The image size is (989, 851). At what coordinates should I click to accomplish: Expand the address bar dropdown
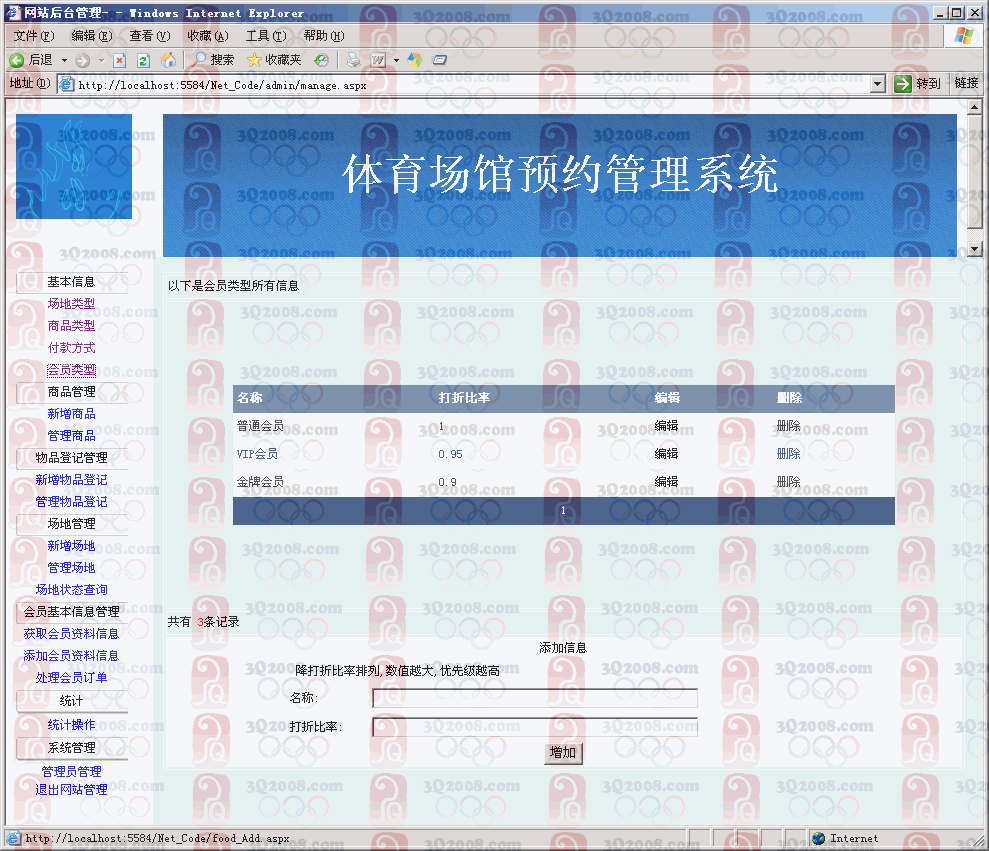[x=877, y=83]
